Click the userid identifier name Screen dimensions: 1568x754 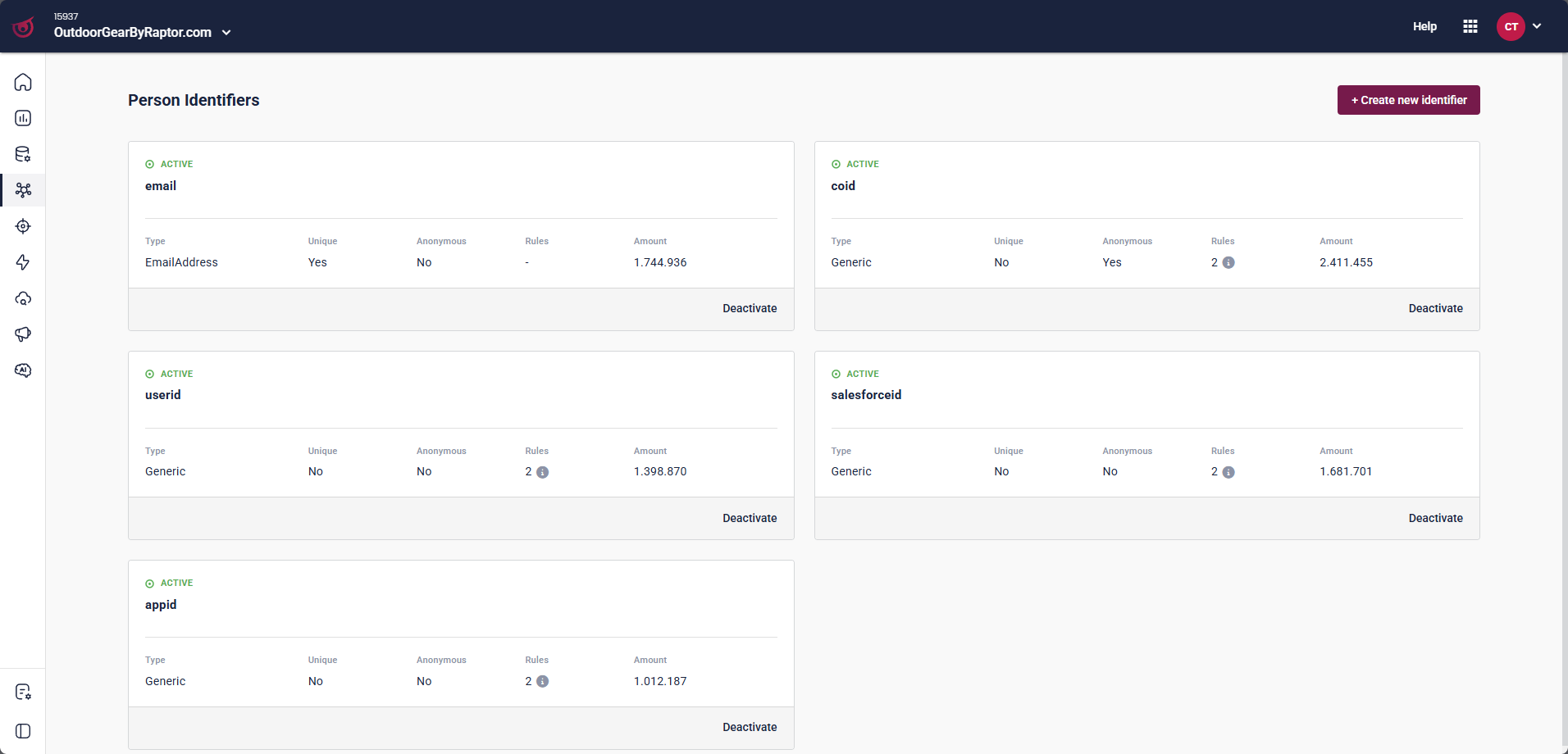163,395
